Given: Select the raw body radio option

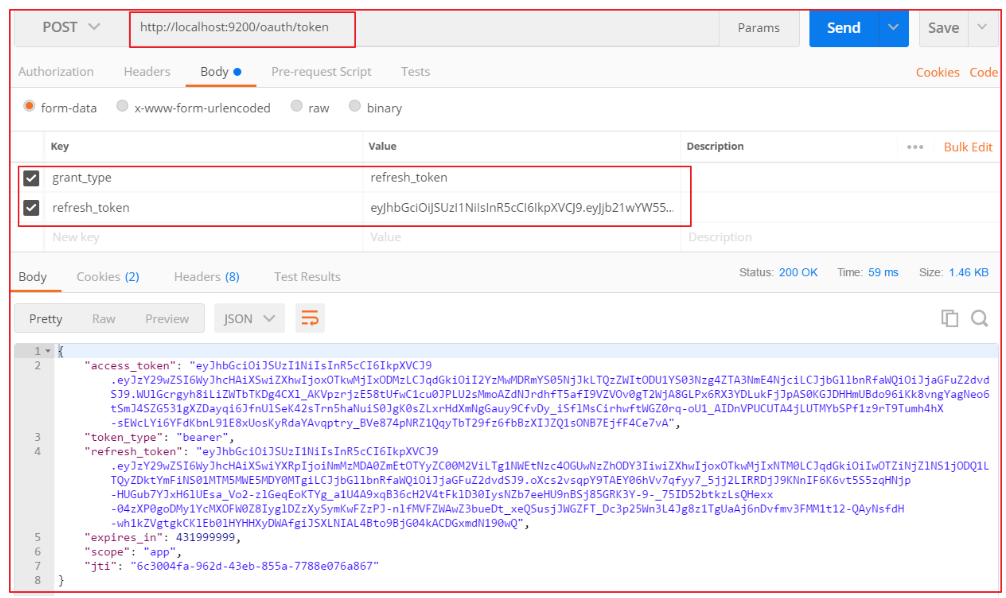Looking at the screenshot, I should tap(296, 106).
